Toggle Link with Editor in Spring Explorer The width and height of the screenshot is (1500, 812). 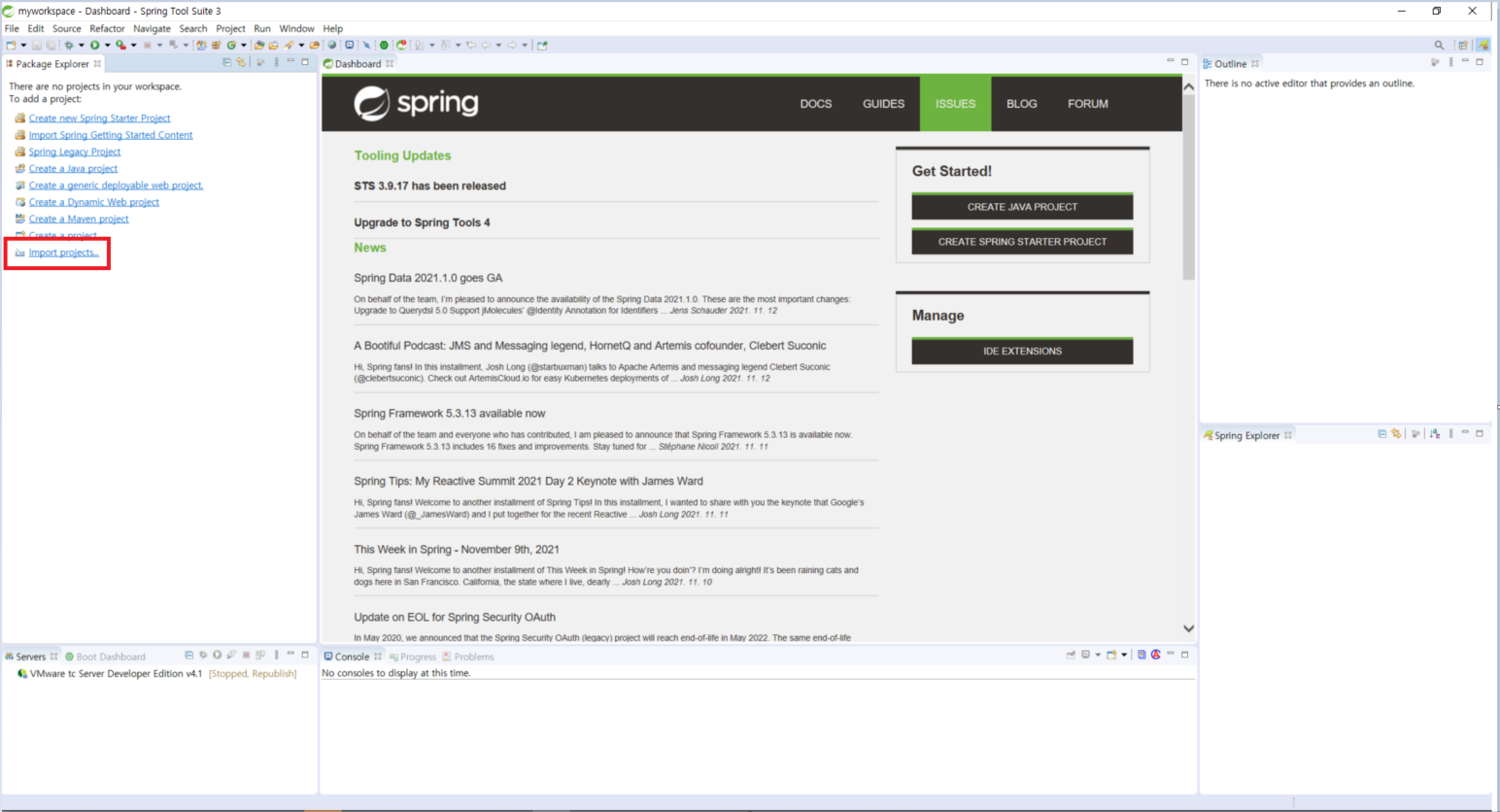tap(1396, 434)
